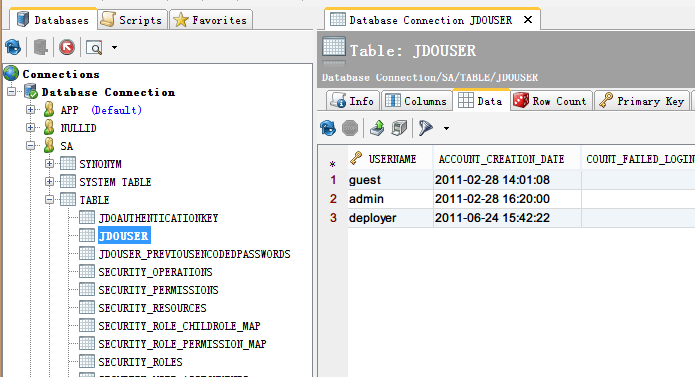Select the TABLE folder
This screenshot has width=695, height=377.
coord(94,200)
